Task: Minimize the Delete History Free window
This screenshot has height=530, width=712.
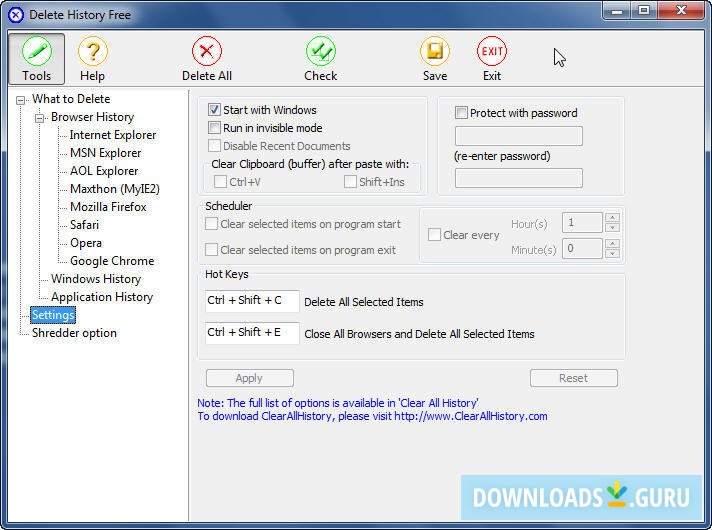Action: 617,10
